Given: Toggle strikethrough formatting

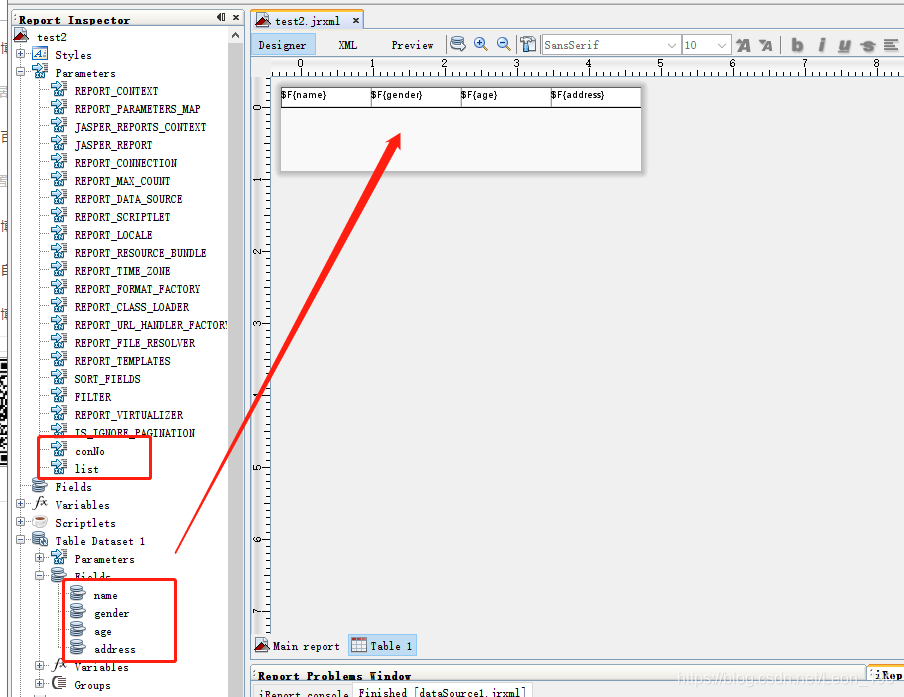Looking at the screenshot, I should 867,45.
